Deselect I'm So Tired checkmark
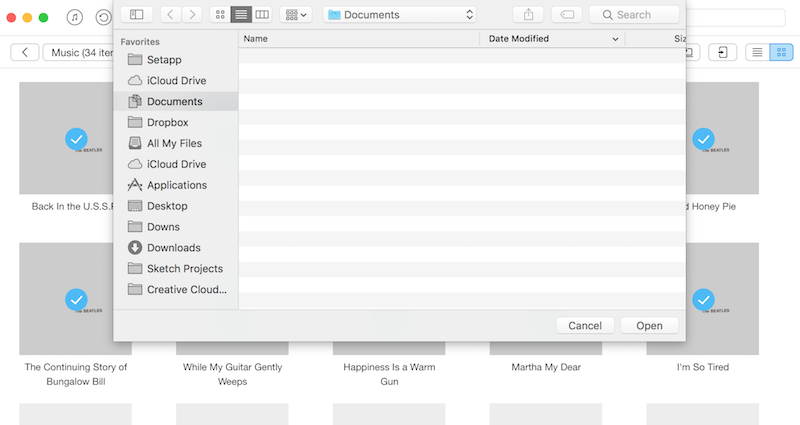This screenshot has height=425, width=800. [703, 299]
